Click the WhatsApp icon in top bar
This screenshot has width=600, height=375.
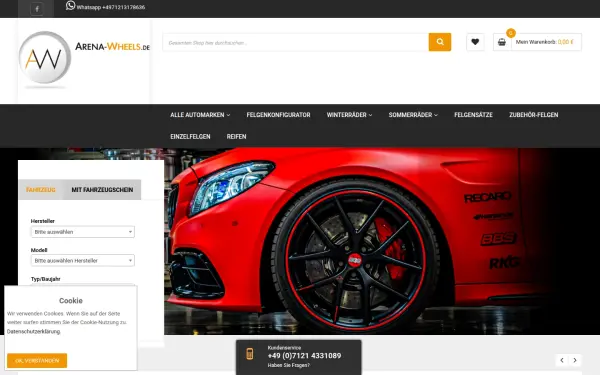70,5
